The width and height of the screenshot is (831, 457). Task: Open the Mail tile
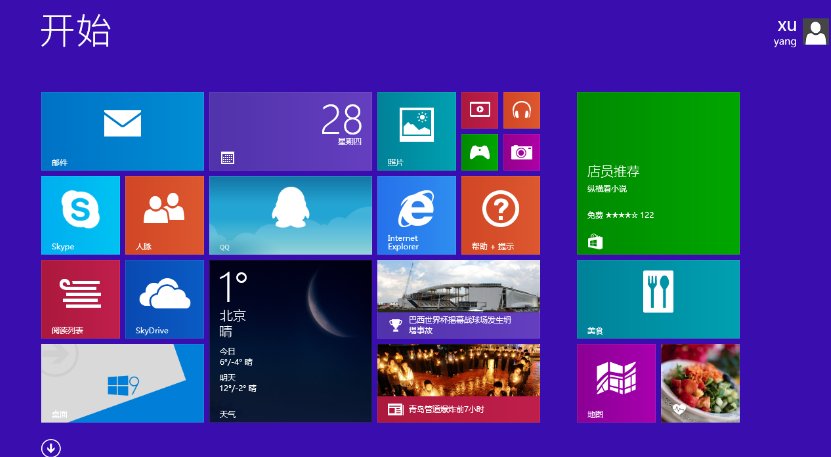click(x=122, y=131)
